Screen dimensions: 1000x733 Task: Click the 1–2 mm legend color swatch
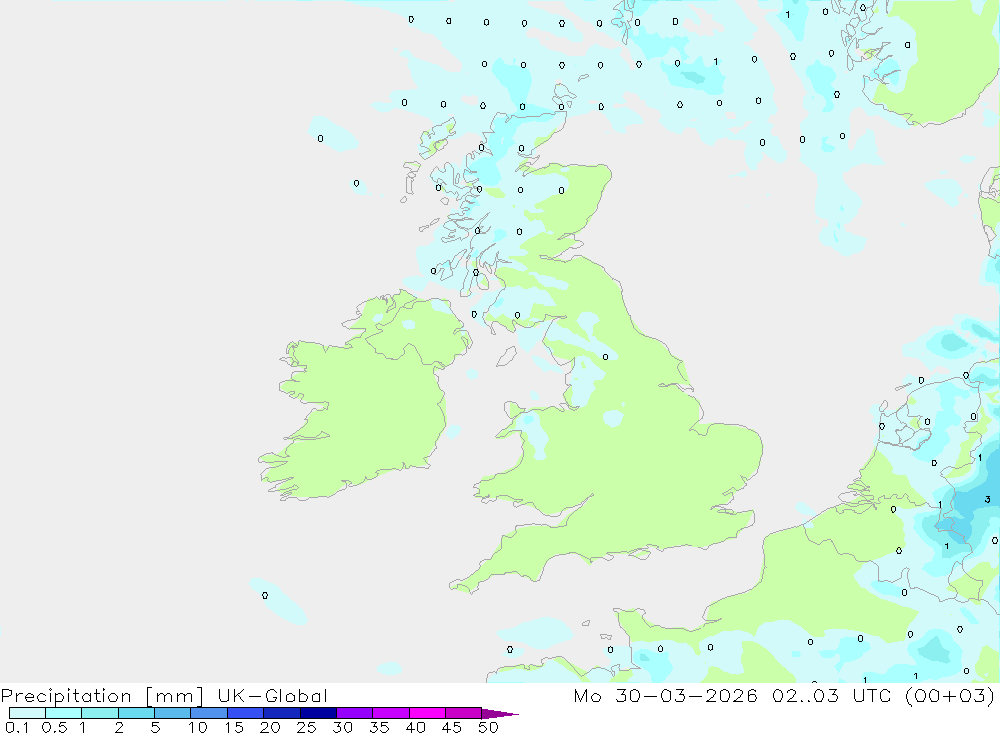click(x=99, y=713)
